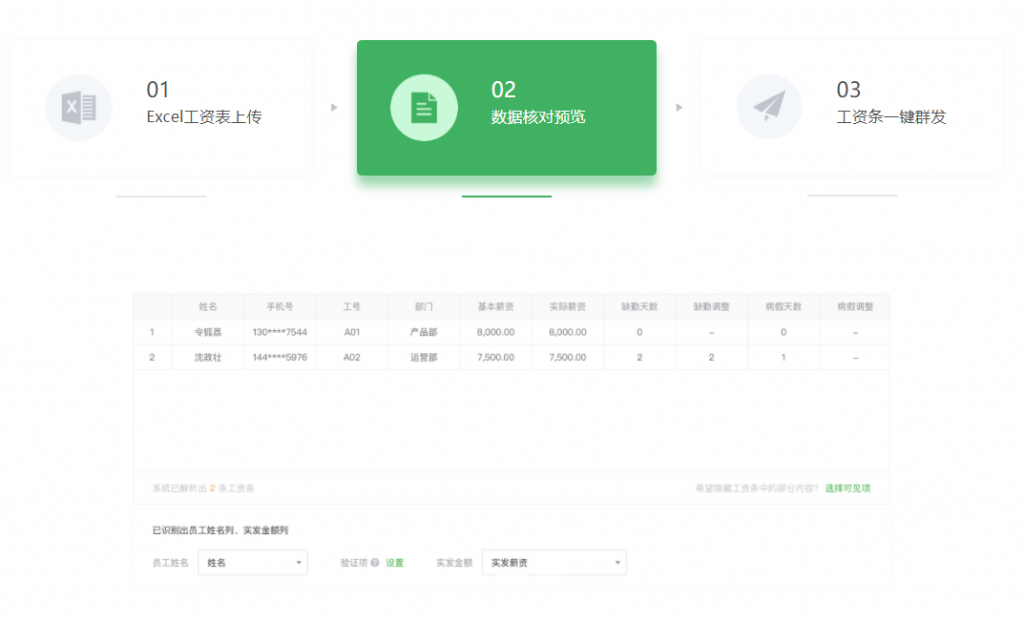Click the document icon in step 02
This screenshot has width=1024, height=622.
(424, 108)
